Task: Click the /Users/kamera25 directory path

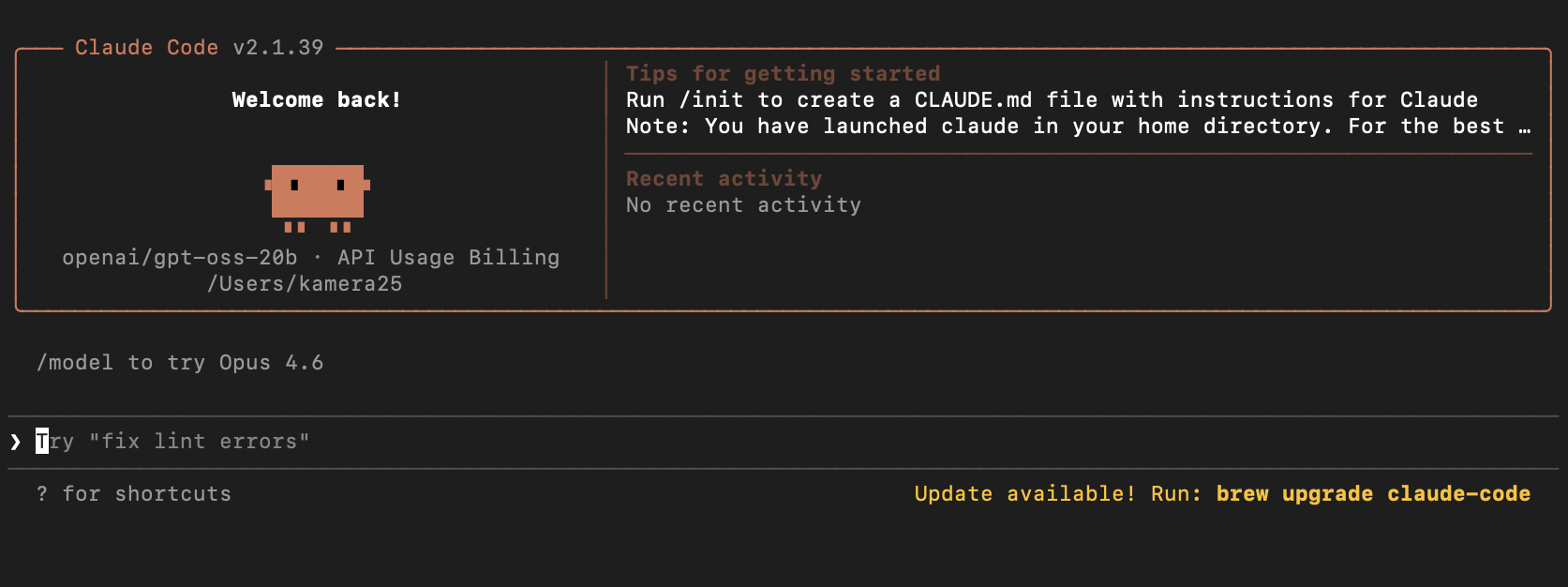Action: coord(305,284)
